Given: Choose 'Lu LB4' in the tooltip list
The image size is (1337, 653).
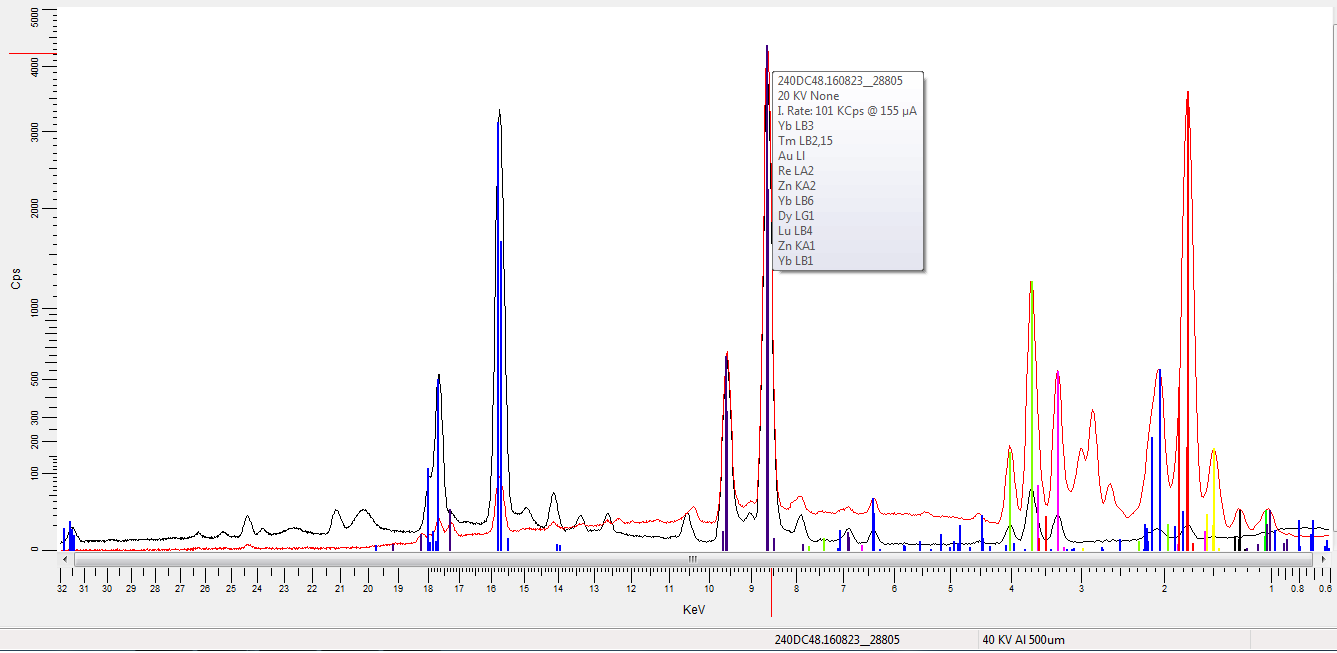Looking at the screenshot, I should click(795, 231).
